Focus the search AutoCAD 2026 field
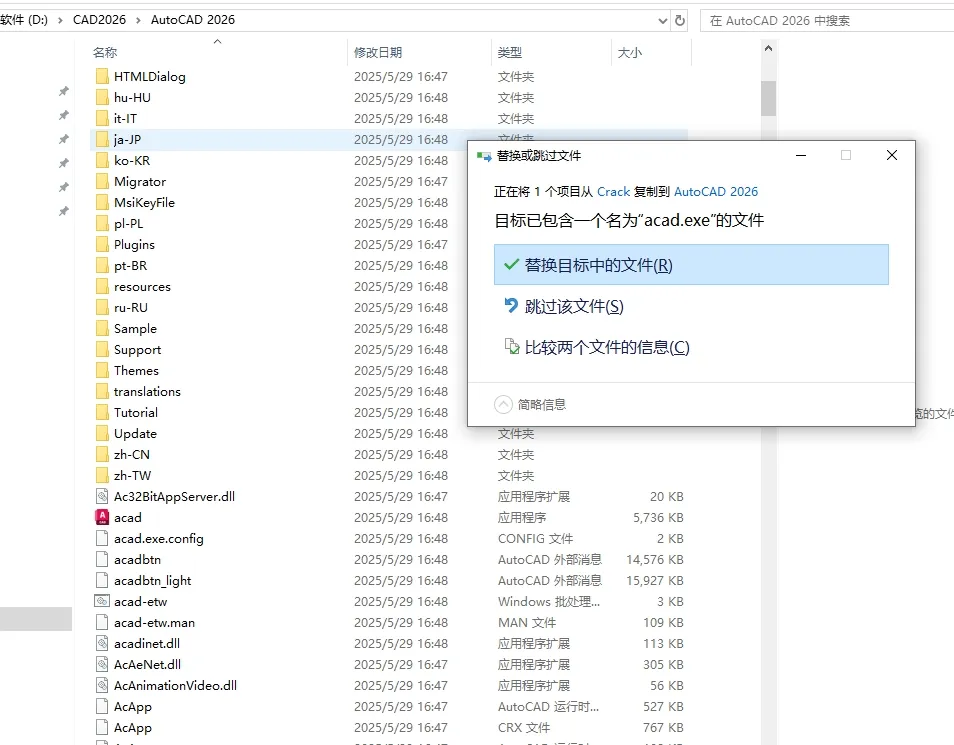 pyautogui.click(x=827, y=21)
